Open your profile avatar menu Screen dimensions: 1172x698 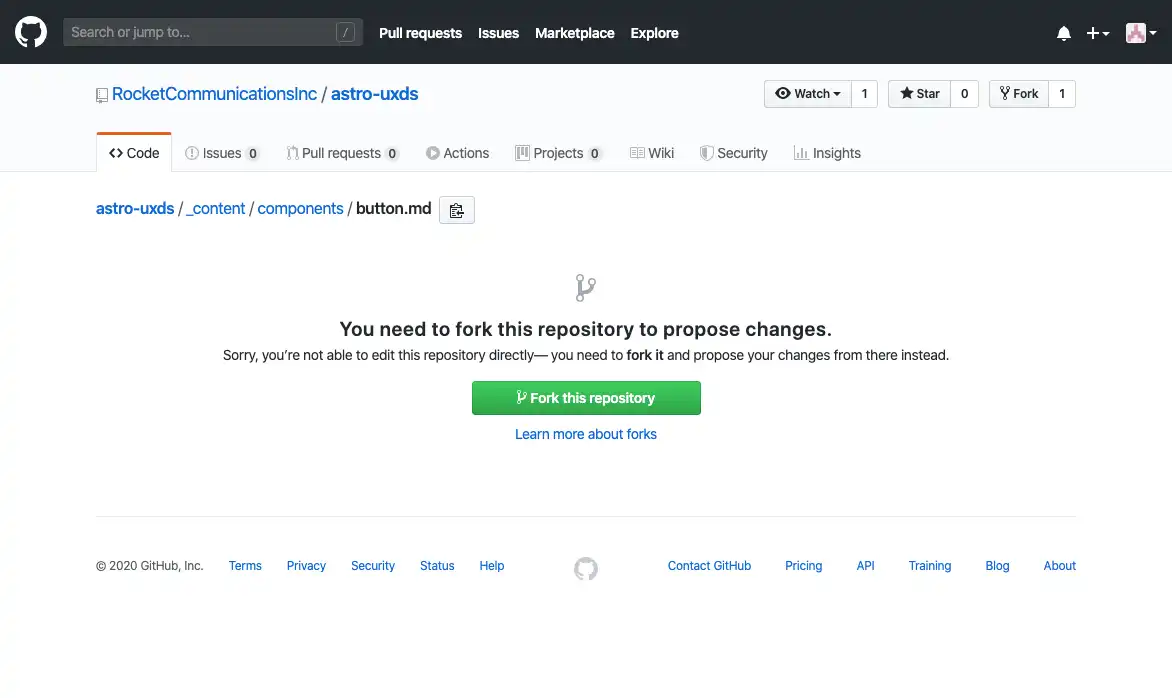coord(1138,33)
